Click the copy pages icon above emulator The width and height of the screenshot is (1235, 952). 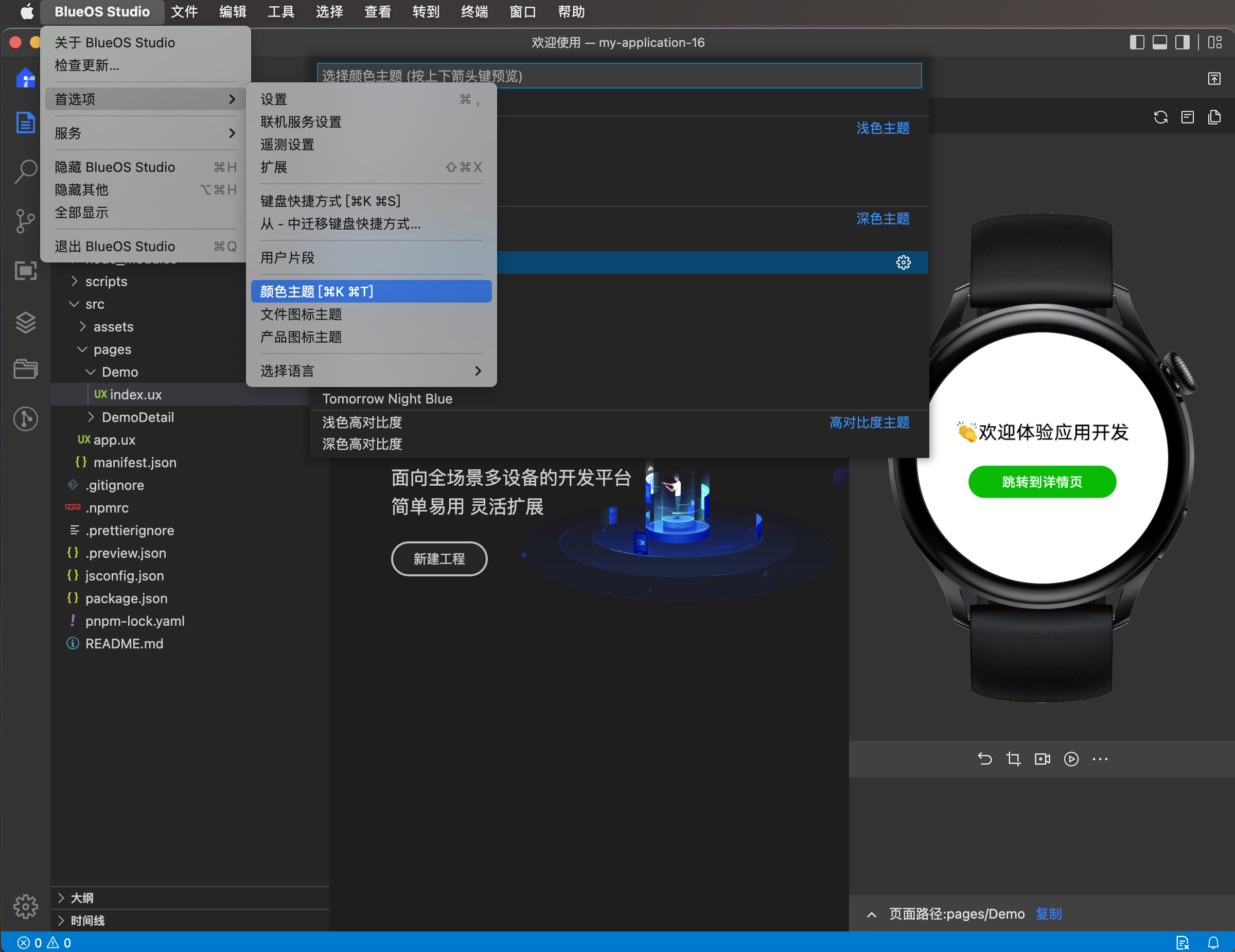(1214, 117)
